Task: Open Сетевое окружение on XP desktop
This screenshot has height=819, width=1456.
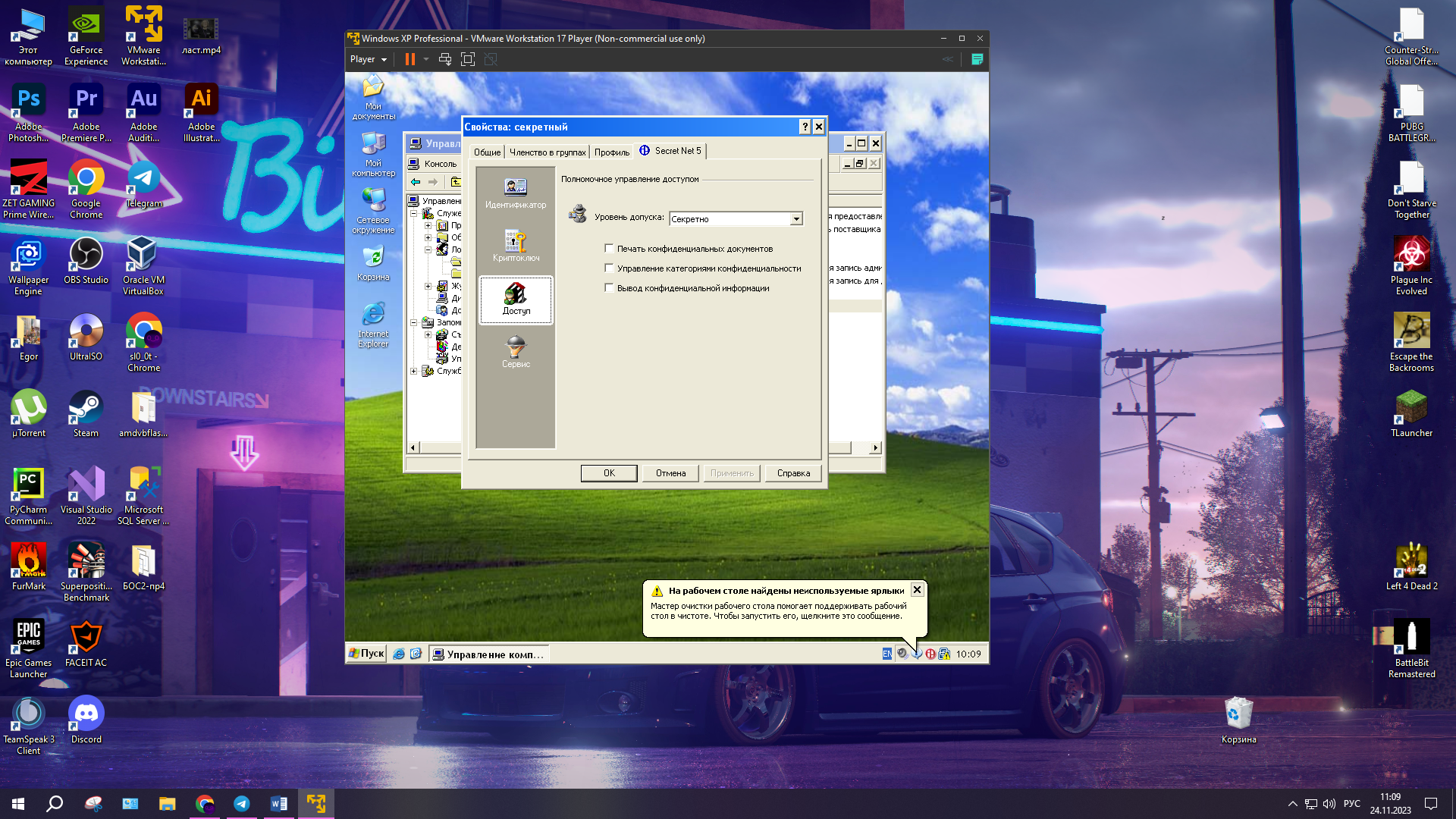Action: pyautogui.click(x=373, y=212)
